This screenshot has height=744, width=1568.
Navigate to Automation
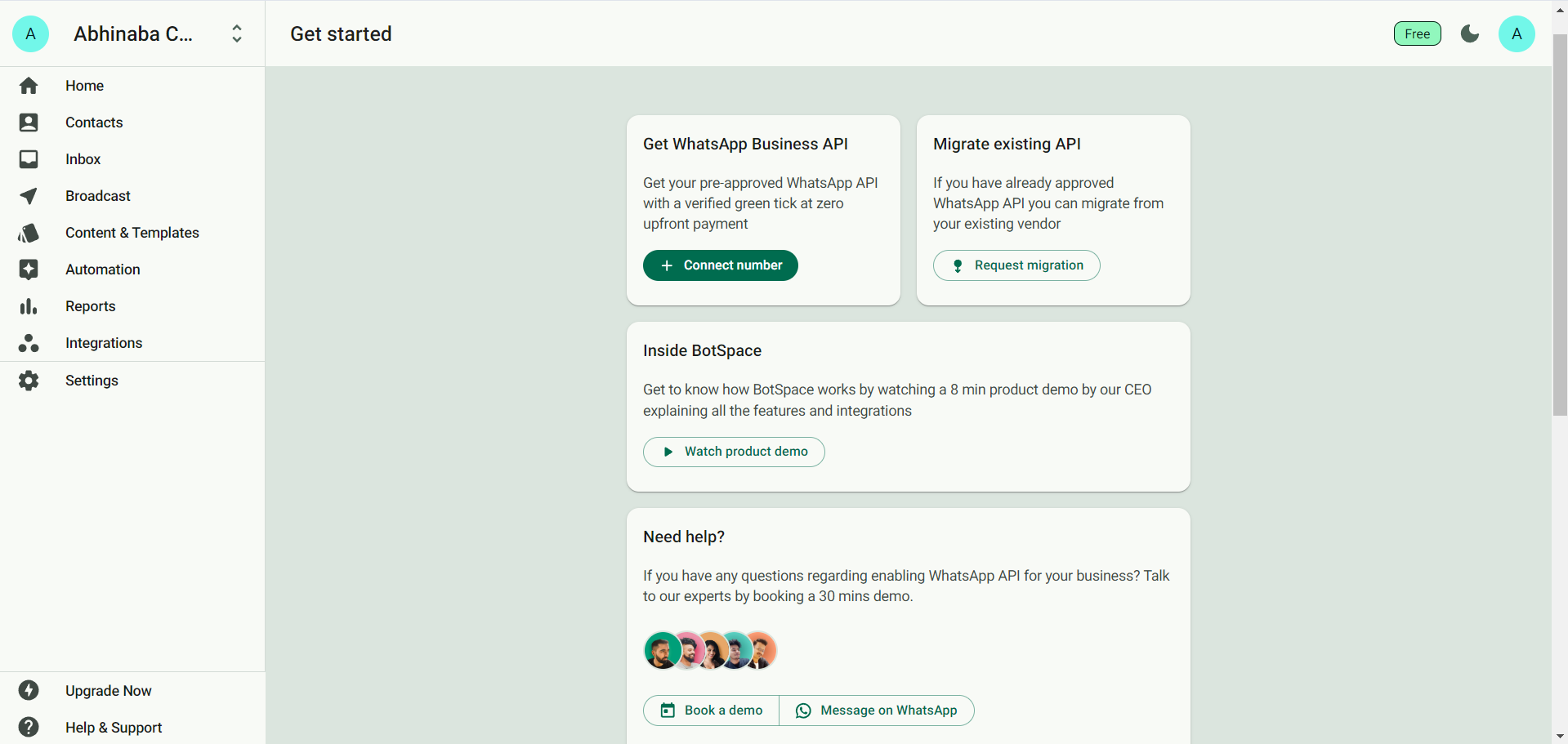[132, 270]
